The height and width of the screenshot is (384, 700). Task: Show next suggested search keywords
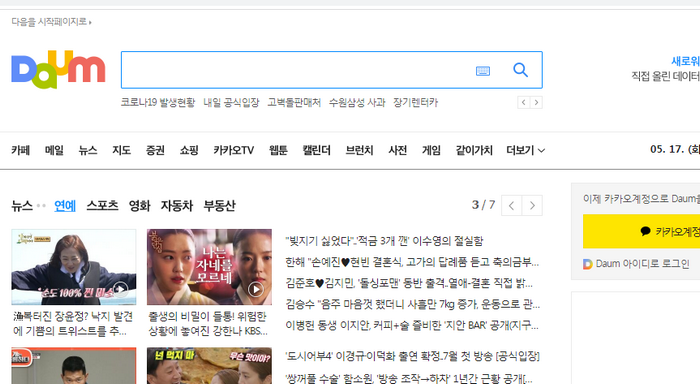[x=536, y=103]
